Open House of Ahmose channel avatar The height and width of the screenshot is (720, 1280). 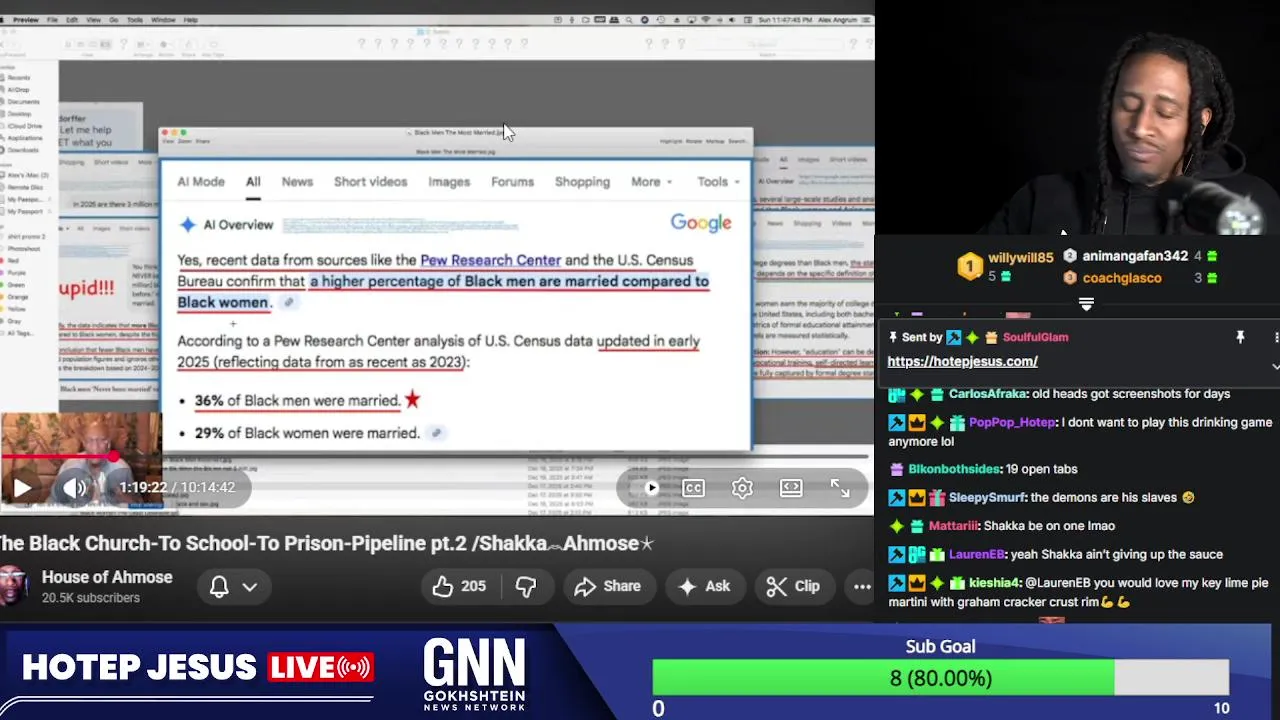coord(12,586)
